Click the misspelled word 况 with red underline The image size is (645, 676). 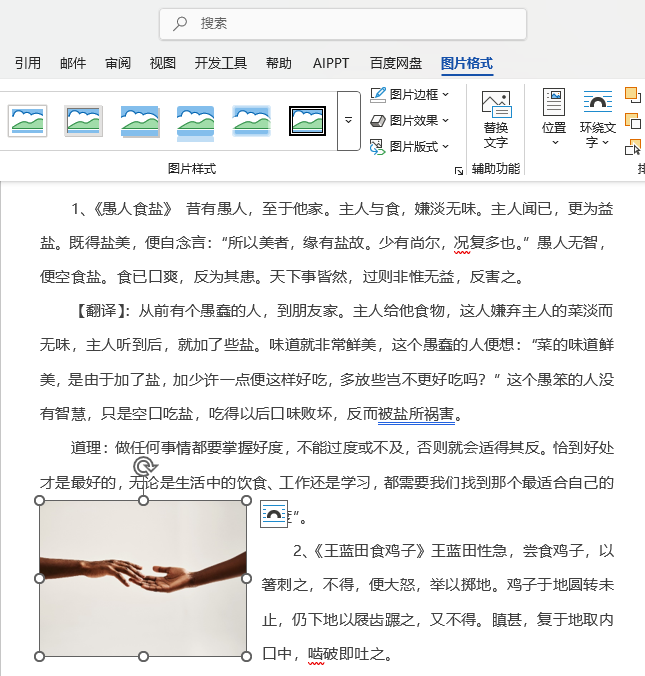tap(461, 244)
